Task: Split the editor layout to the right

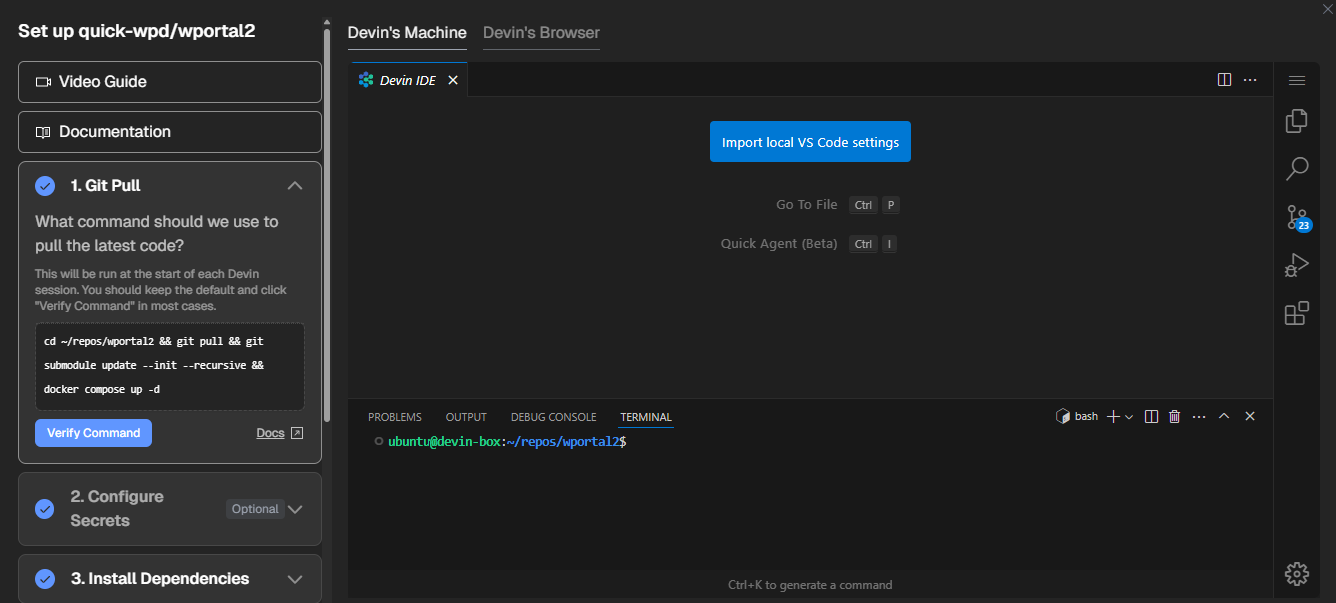Action: tap(1224, 80)
